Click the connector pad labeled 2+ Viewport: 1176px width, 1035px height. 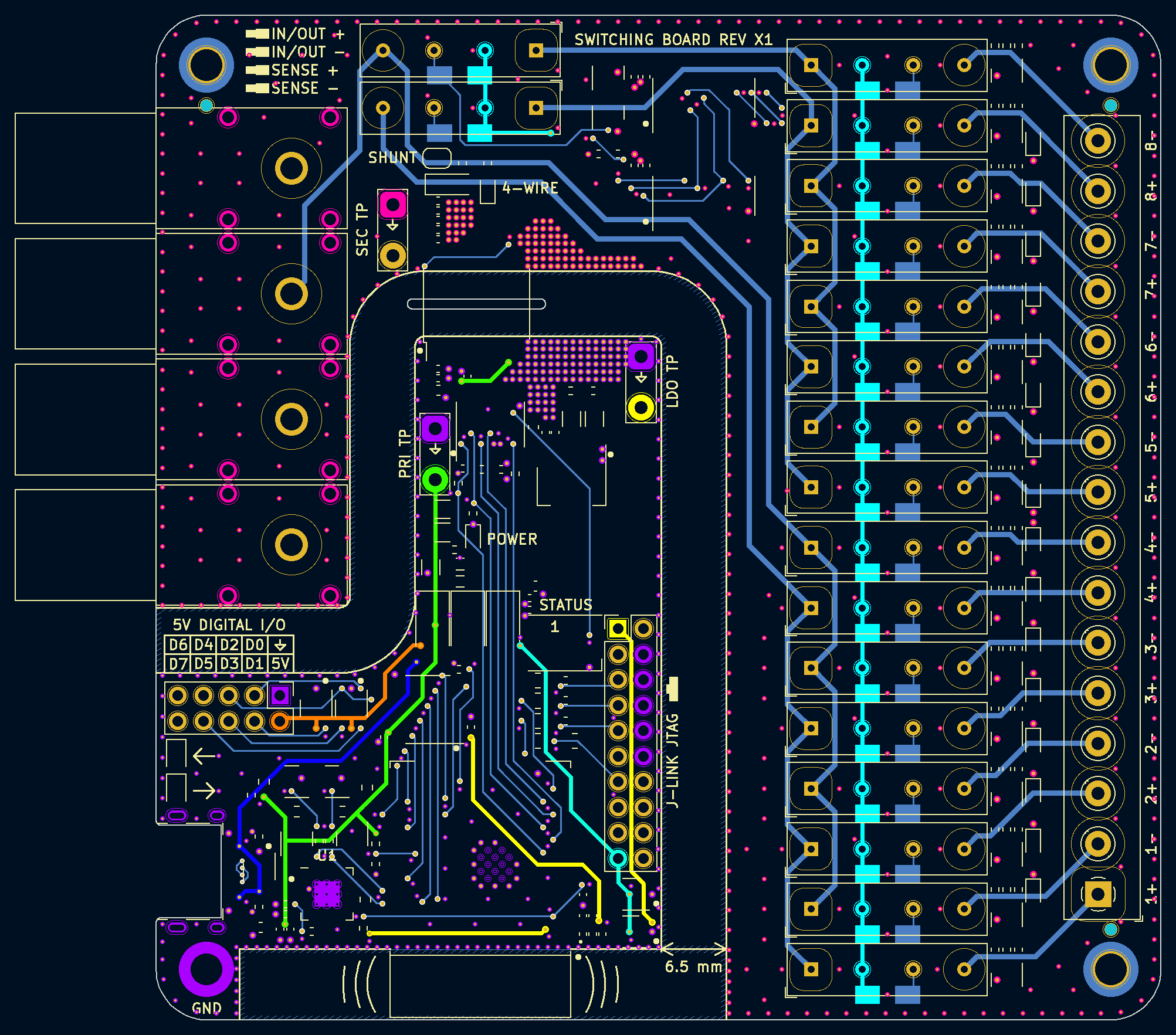click(x=1098, y=794)
